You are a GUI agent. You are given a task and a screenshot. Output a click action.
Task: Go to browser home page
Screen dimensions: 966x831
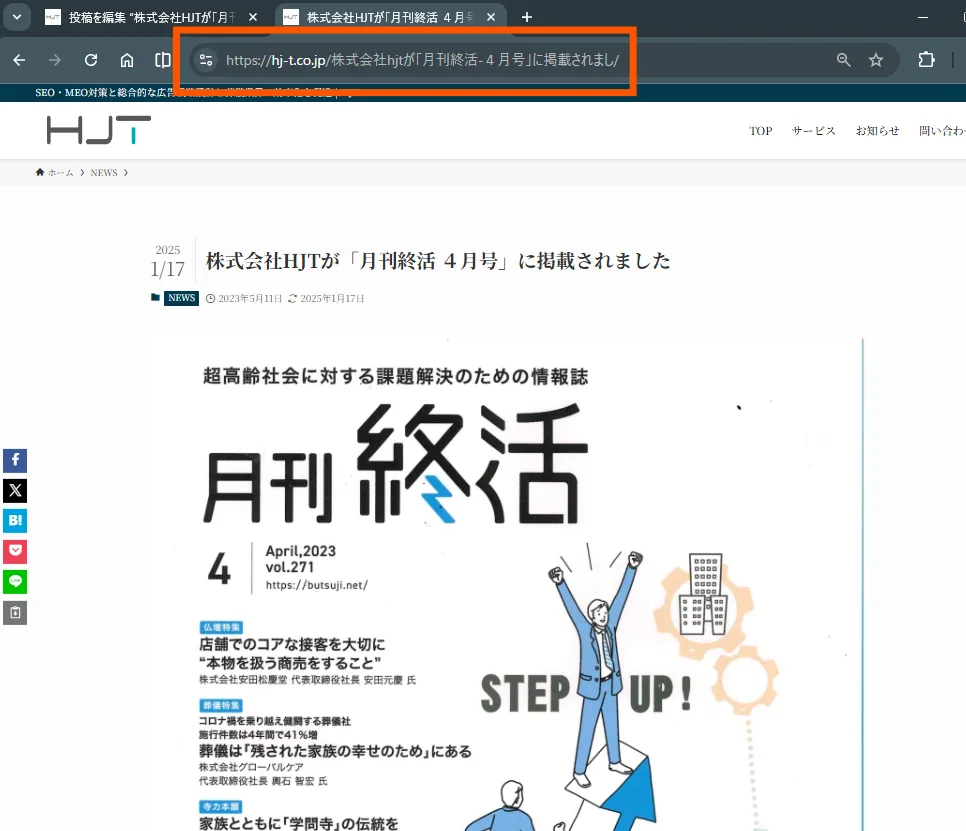(127, 60)
